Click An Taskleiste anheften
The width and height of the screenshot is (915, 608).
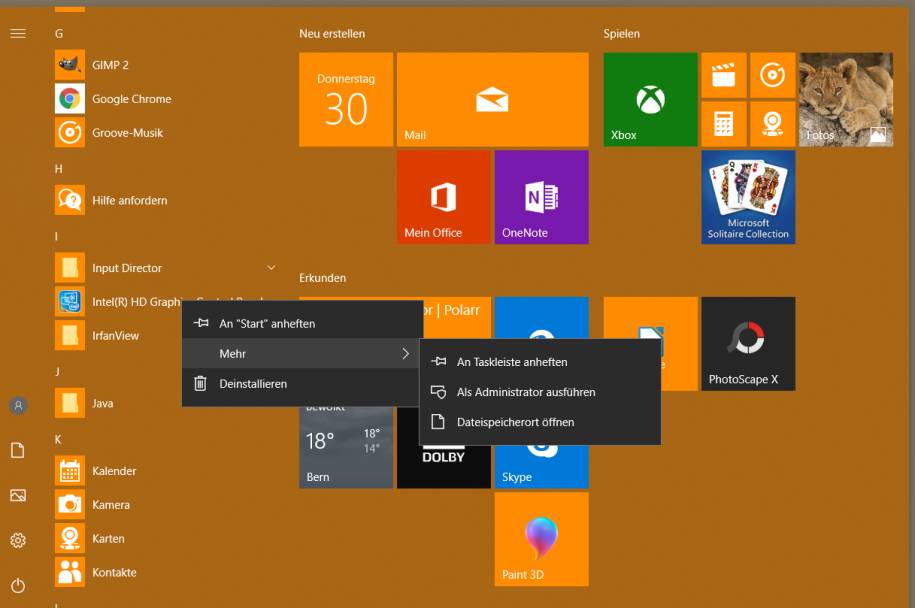coord(511,362)
